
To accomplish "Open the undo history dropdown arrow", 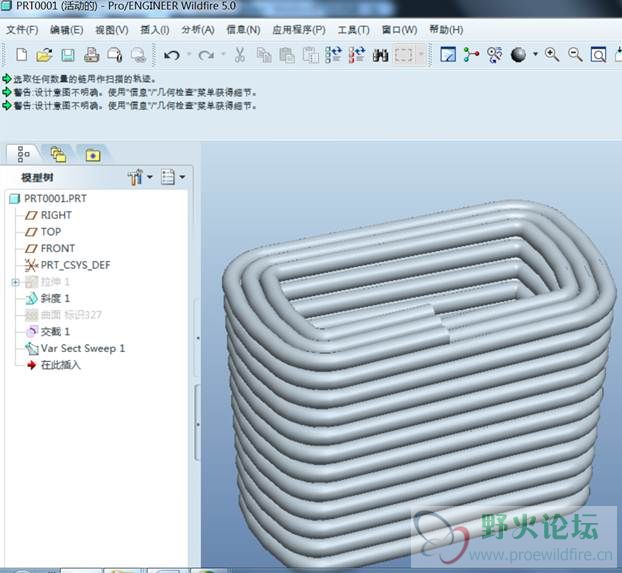I will pyautogui.click(x=189, y=54).
